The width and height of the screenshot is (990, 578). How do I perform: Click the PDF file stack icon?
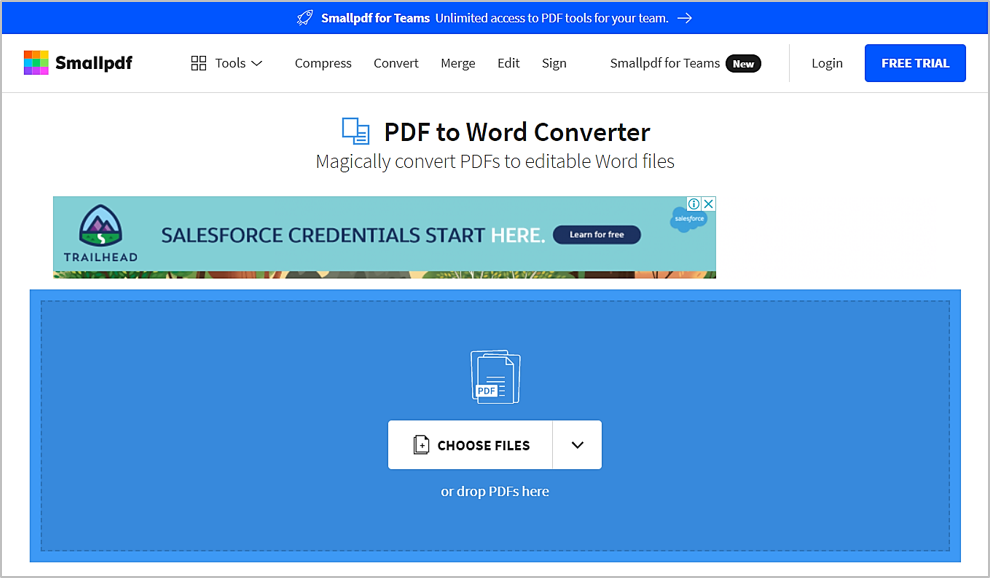click(x=495, y=376)
